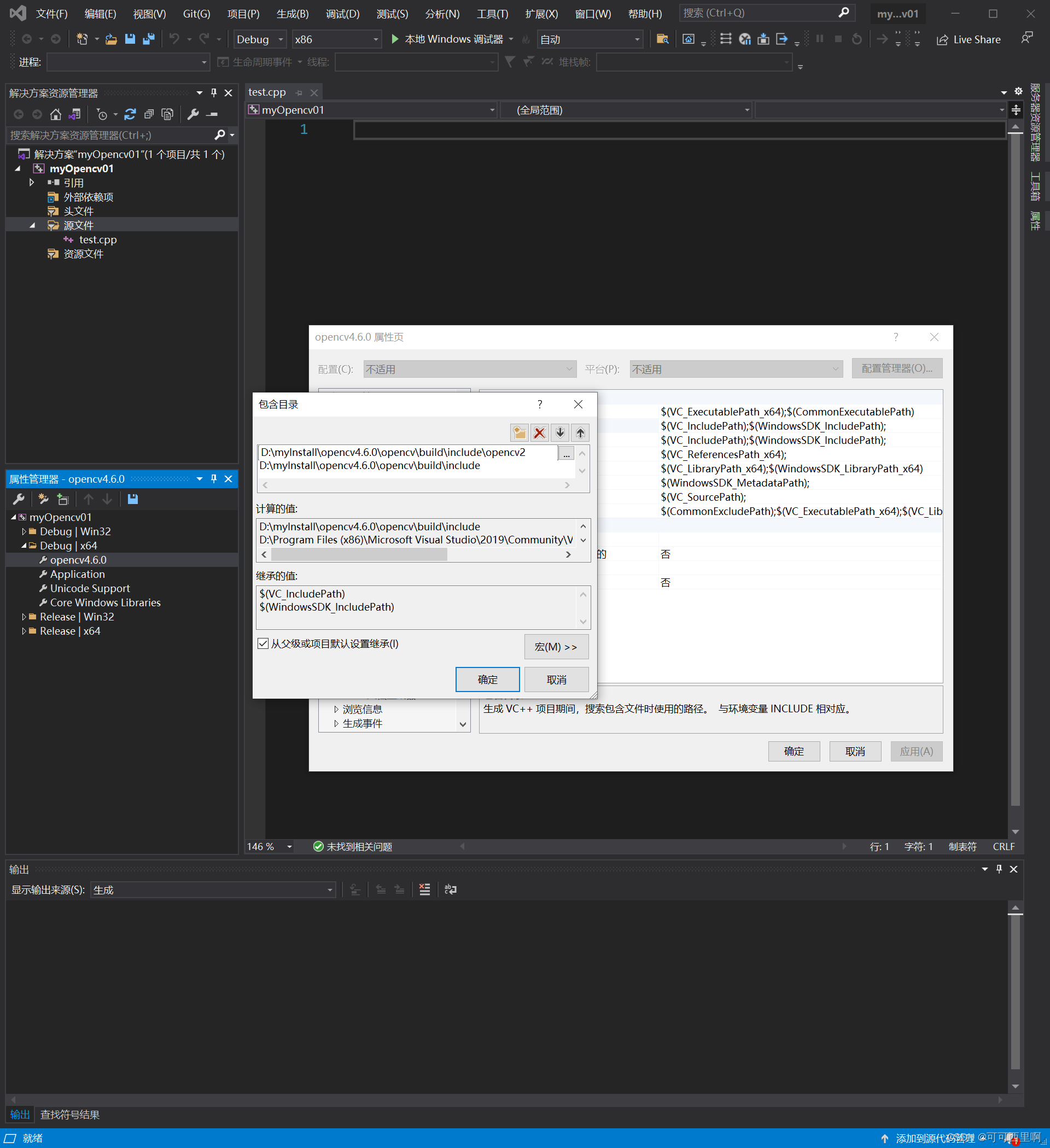Open the Debug configuration dropdown
This screenshot has height=1148, width=1050.
pos(259,39)
